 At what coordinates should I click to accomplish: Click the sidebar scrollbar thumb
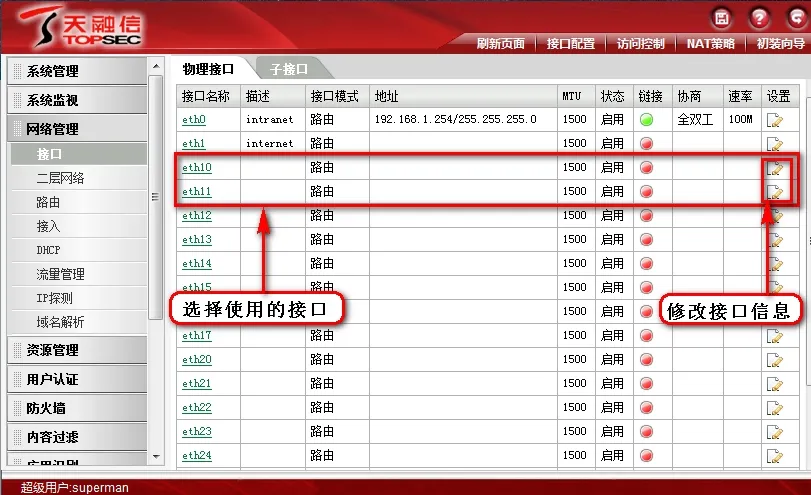tap(156, 197)
